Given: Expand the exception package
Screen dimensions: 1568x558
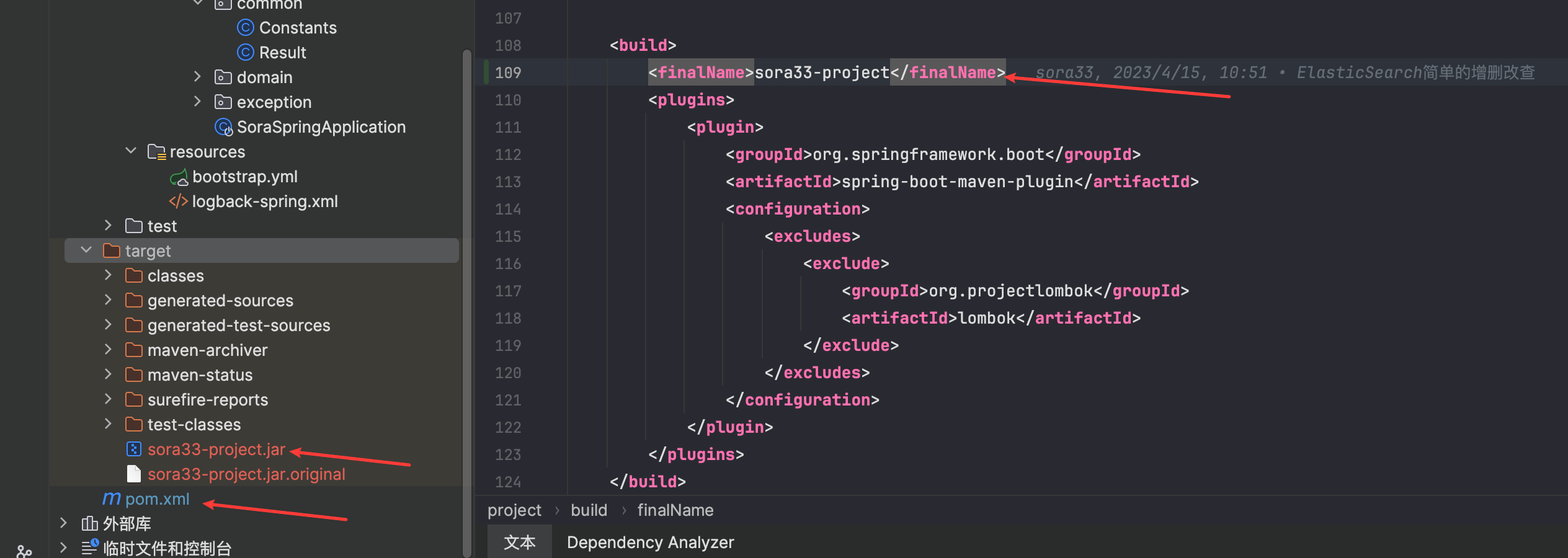Looking at the screenshot, I should click(x=197, y=101).
